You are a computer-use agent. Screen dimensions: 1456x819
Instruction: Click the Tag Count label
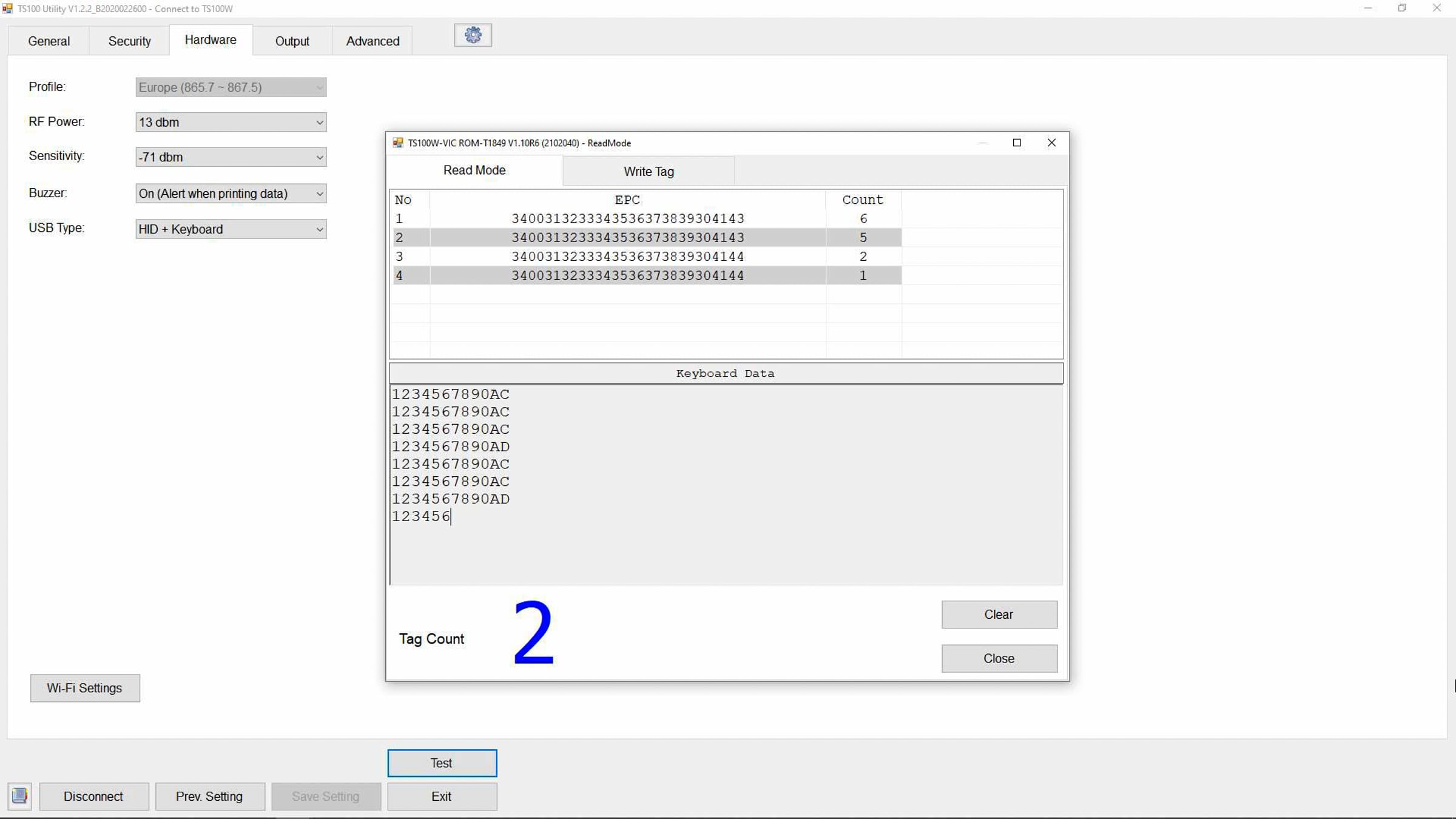[x=431, y=639]
